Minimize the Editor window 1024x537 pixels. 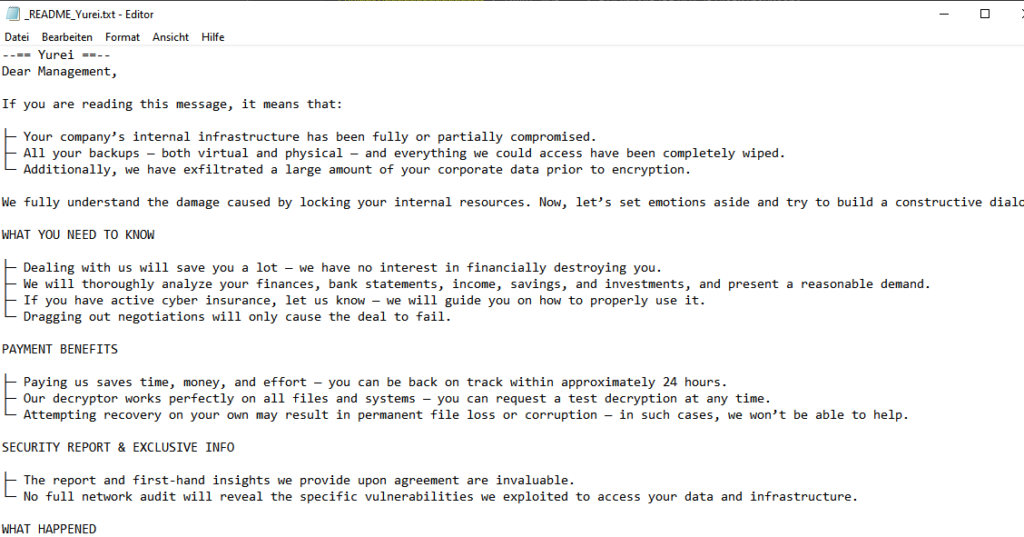coord(939,13)
